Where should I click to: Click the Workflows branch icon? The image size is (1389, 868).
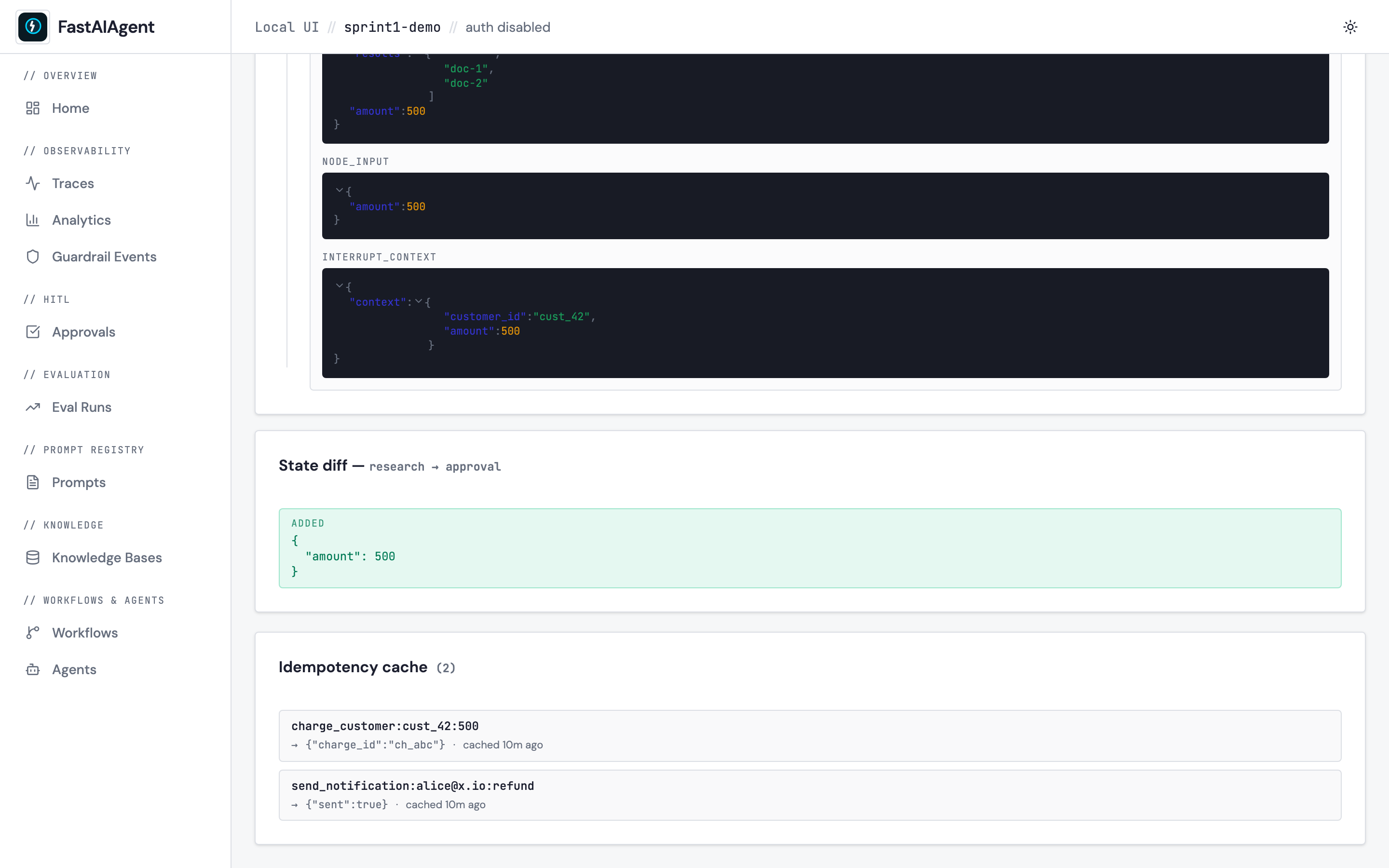[x=33, y=633]
